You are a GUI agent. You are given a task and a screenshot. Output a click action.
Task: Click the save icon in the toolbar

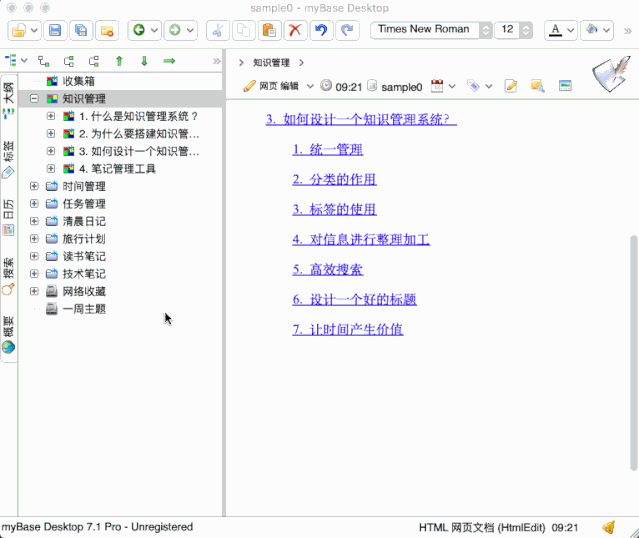tap(55, 30)
